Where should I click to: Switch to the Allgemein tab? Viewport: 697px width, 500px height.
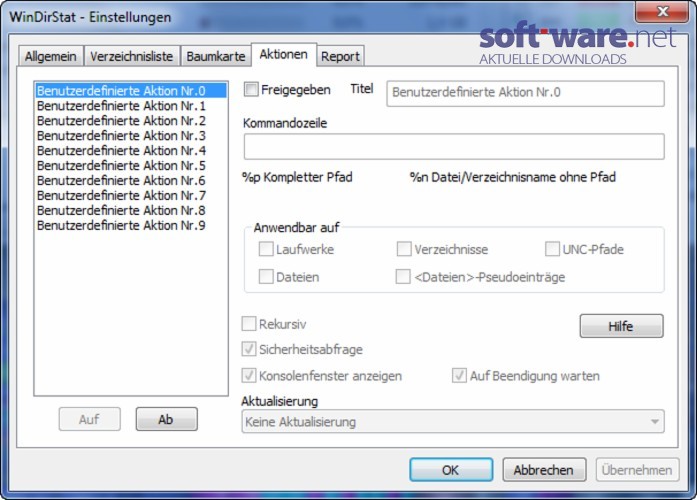[x=51, y=56]
